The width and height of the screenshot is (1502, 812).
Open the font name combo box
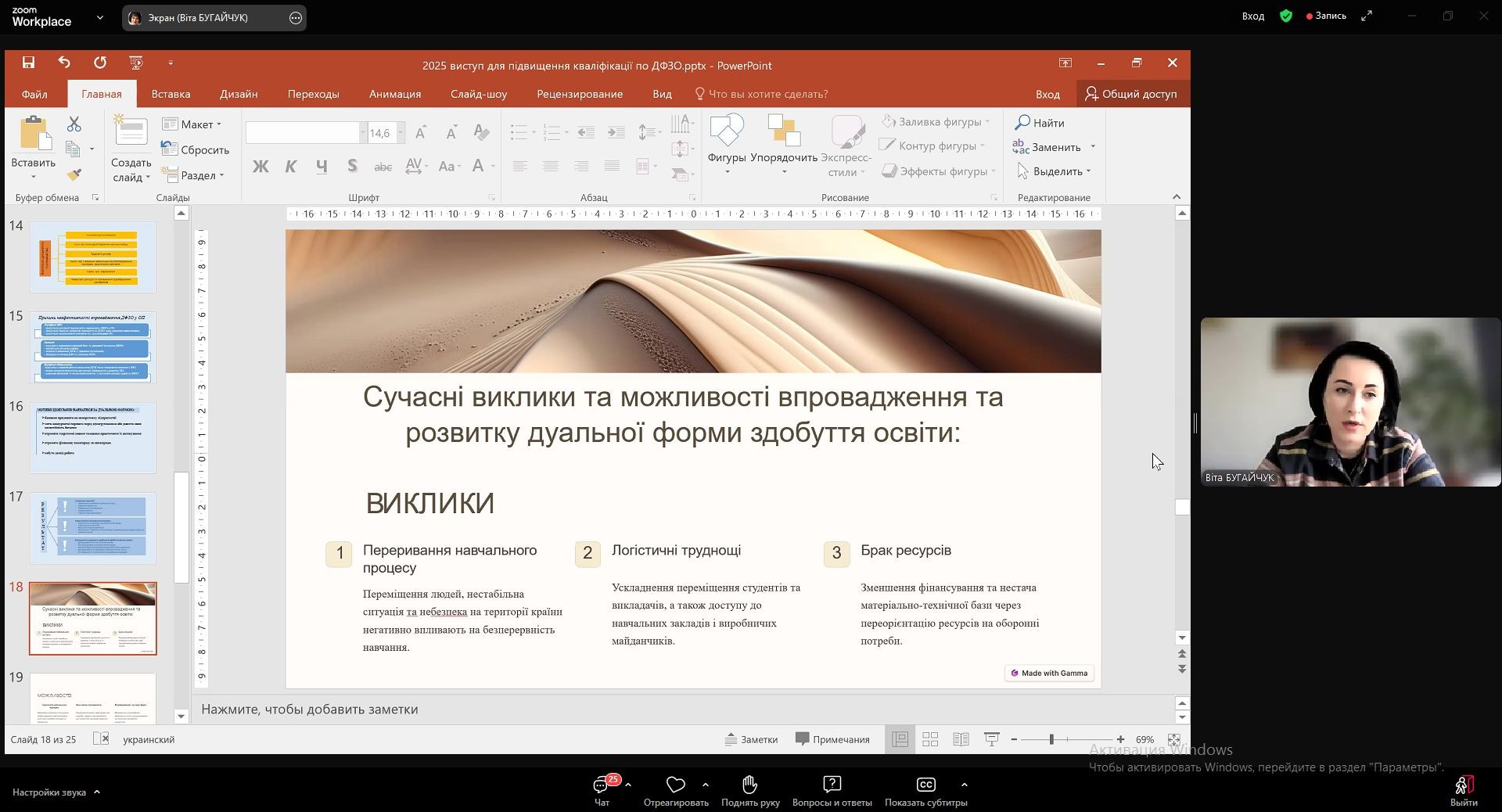306,133
